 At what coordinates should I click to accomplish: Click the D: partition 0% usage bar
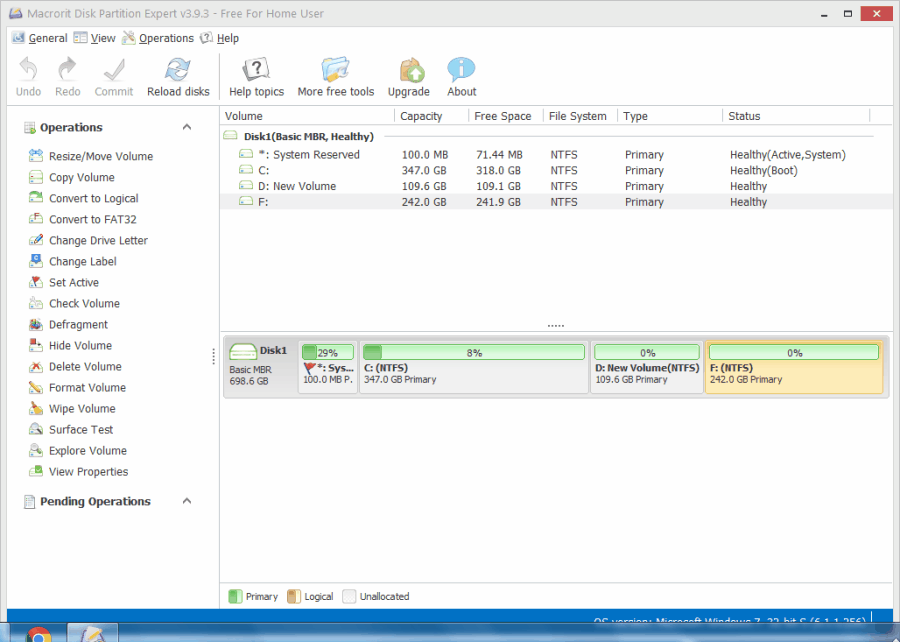pos(647,352)
